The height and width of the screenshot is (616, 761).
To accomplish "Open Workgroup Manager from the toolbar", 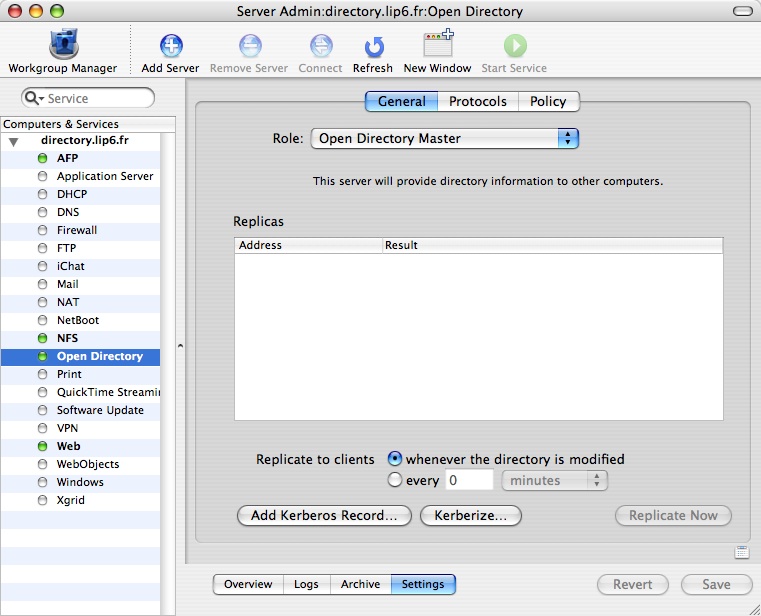I will [63, 47].
